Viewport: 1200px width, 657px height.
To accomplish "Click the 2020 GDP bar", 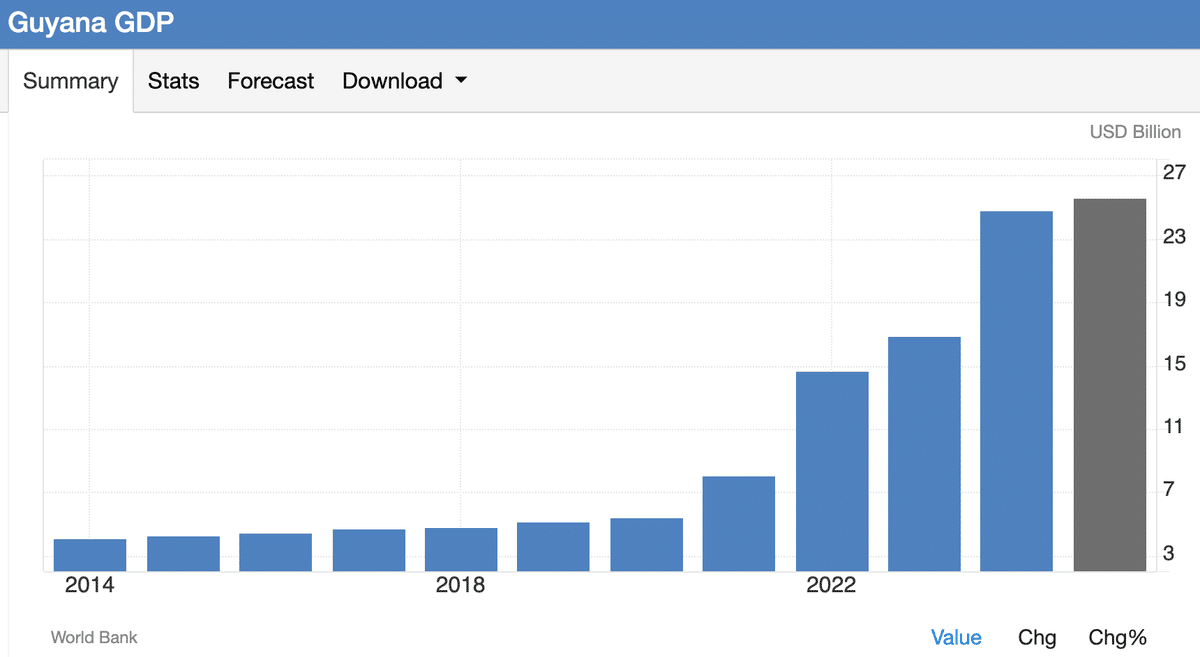I will pyautogui.click(x=646, y=545).
